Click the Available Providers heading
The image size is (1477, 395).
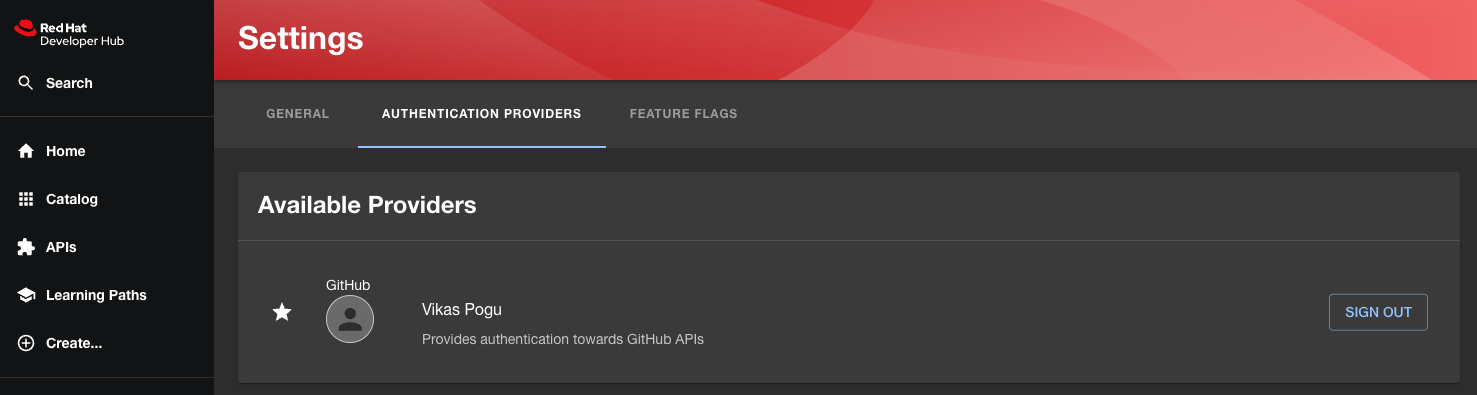[x=367, y=205]
